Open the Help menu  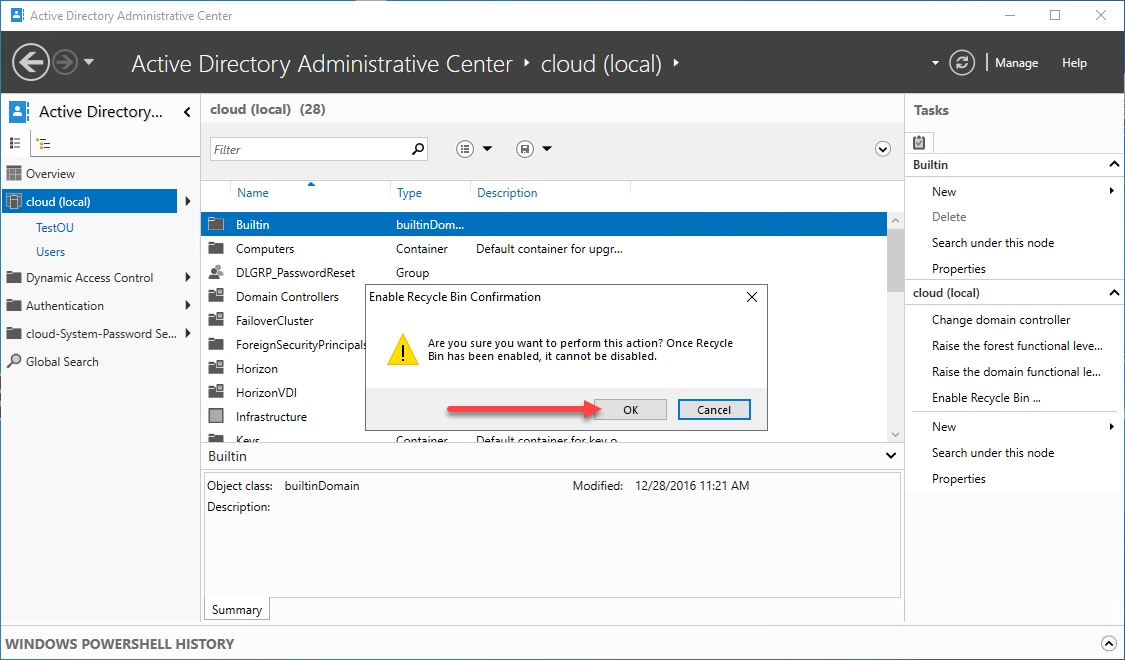1074,63
